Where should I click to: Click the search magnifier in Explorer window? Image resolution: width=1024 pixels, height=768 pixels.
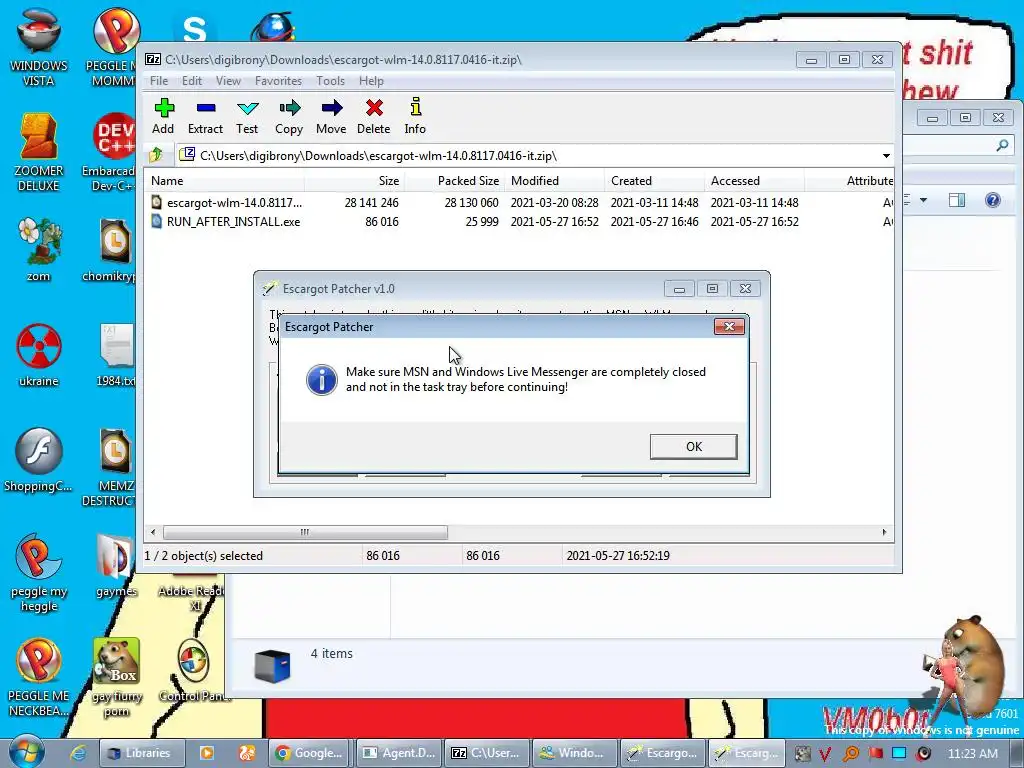point(1002,146)
